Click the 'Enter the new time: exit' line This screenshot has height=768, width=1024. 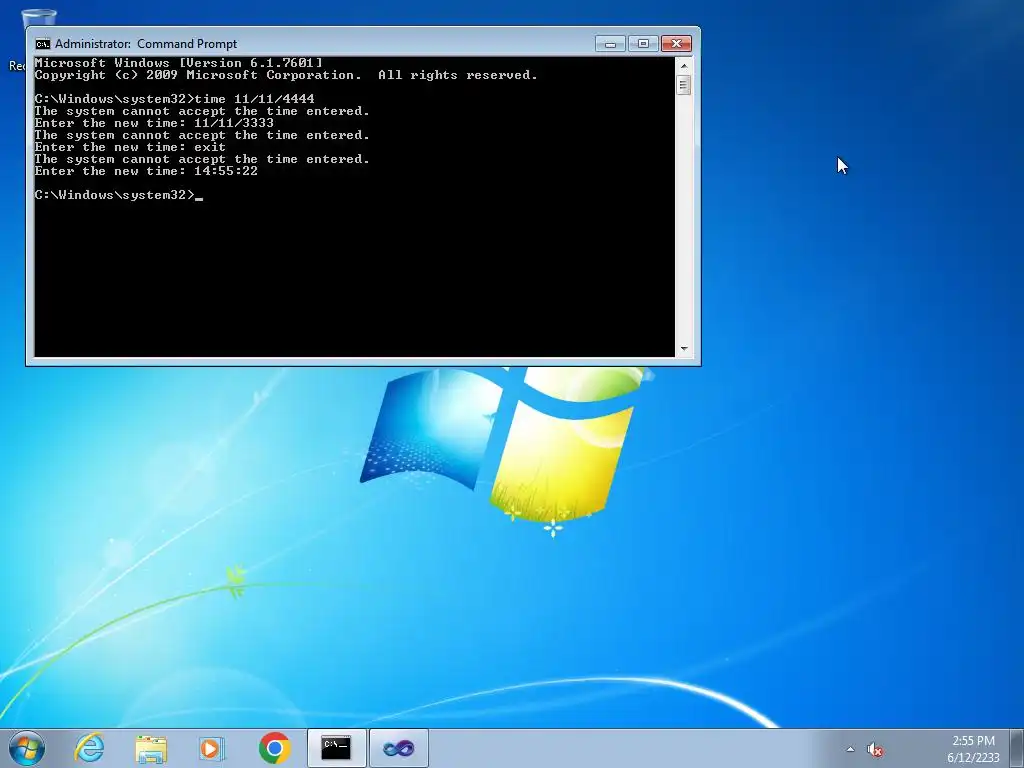[x=130, y=147]
